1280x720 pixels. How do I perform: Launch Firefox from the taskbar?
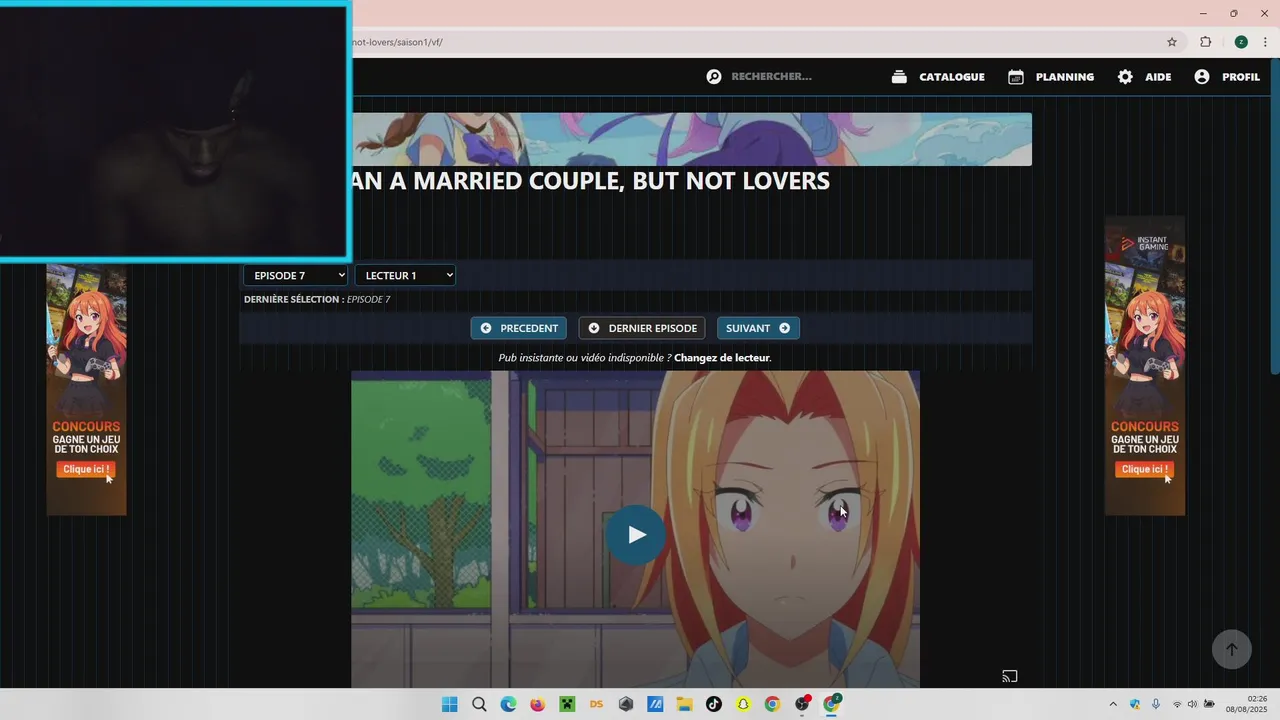[538, 704]
